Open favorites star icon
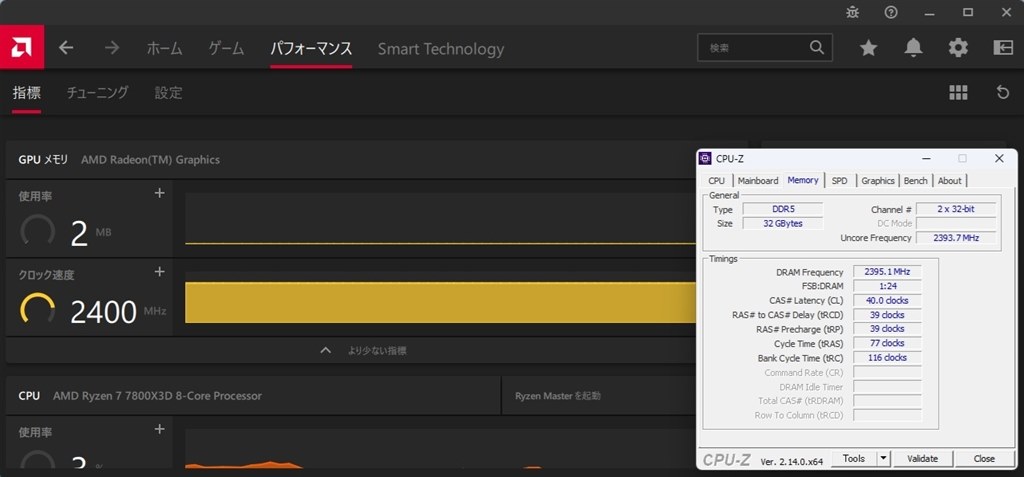Viewport: 1024px width, 477px height. (x=868, y=47)
